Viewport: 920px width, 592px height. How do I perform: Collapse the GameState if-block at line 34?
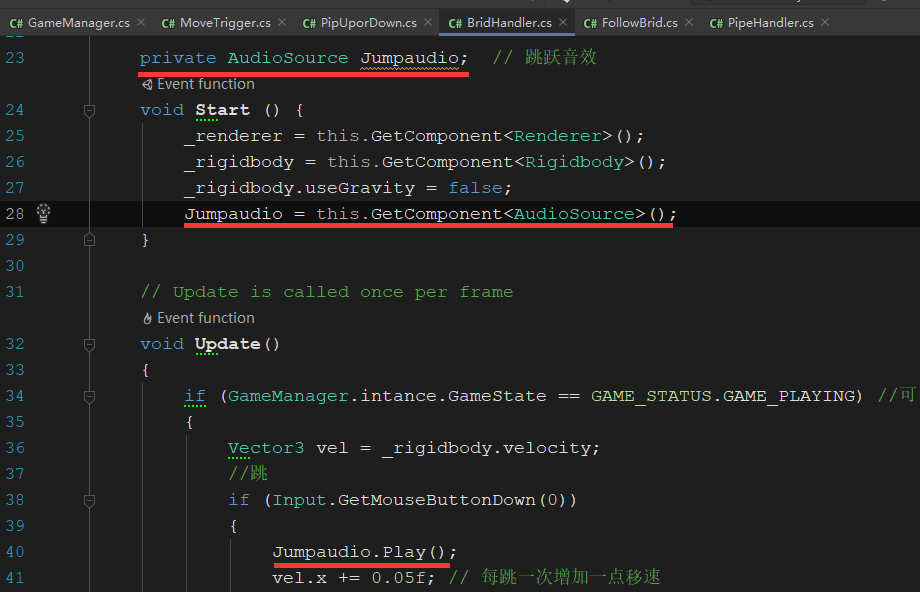[x=89, y=397]
